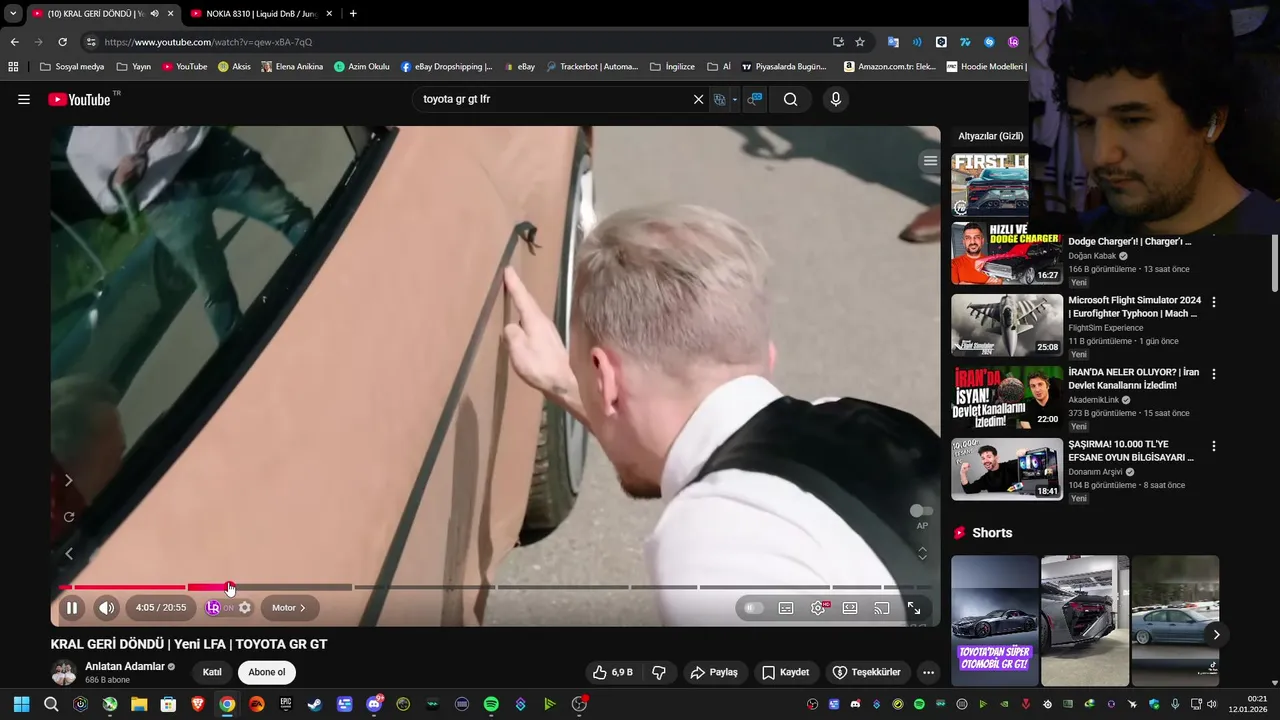Viewport: 1280px width, 720px height.
Task: Send thanks via Teşekkürler button
Action: pyautogui.click(x=867, y=672)
